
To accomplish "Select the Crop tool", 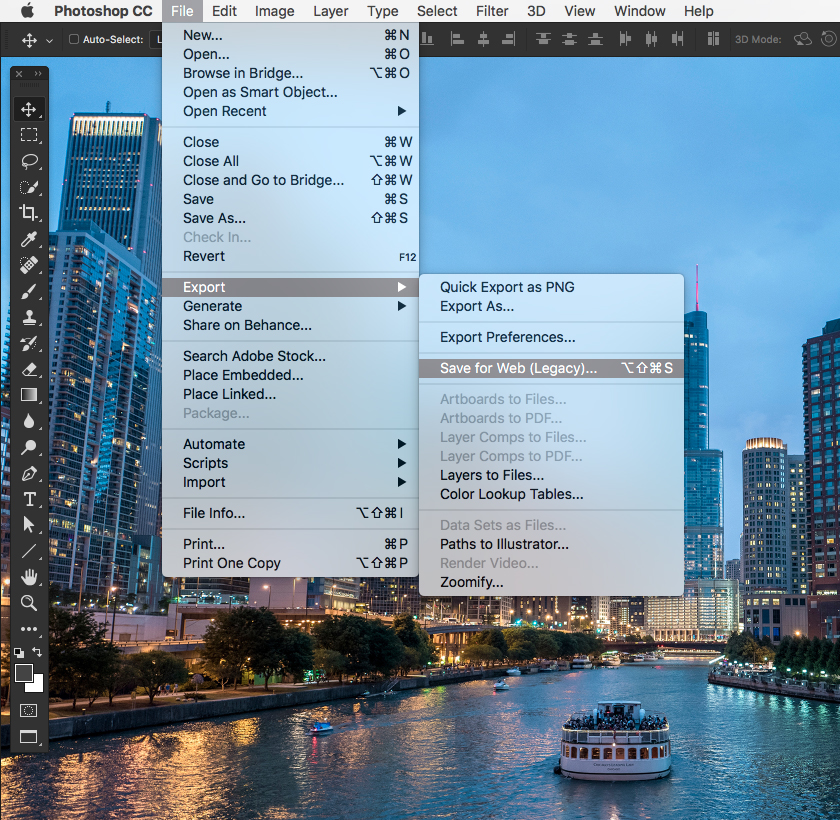I will (x=29, y=213).
